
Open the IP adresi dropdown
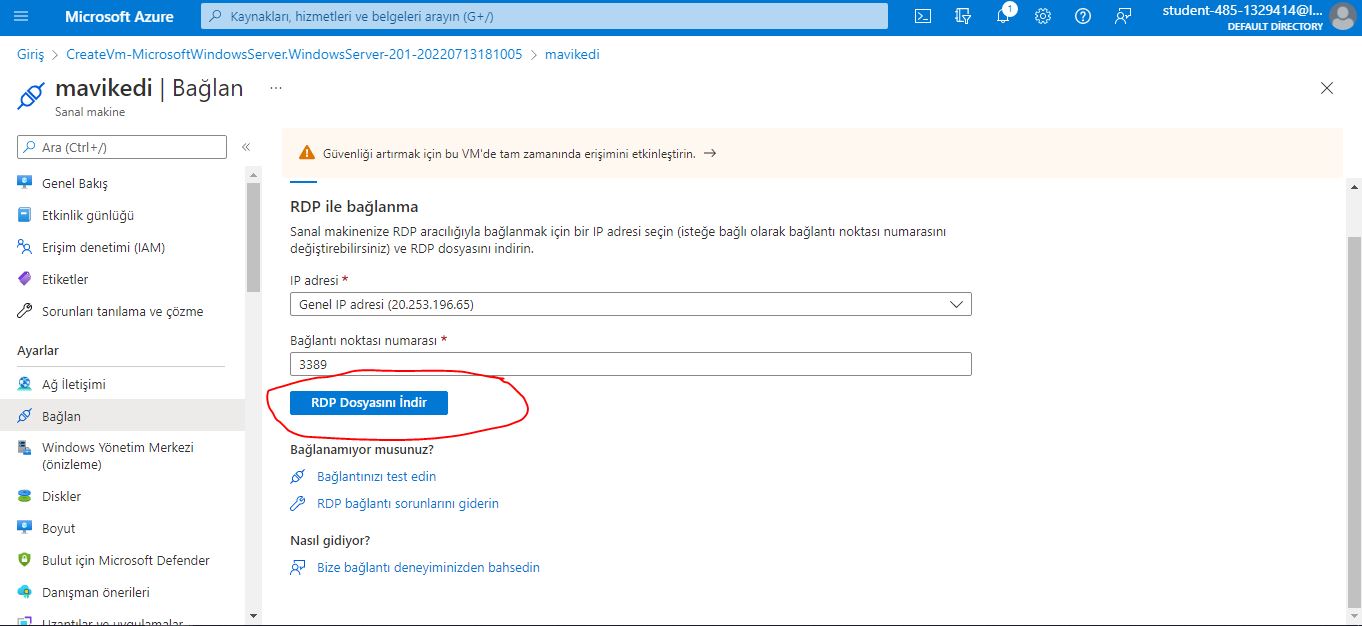(630, 304)
